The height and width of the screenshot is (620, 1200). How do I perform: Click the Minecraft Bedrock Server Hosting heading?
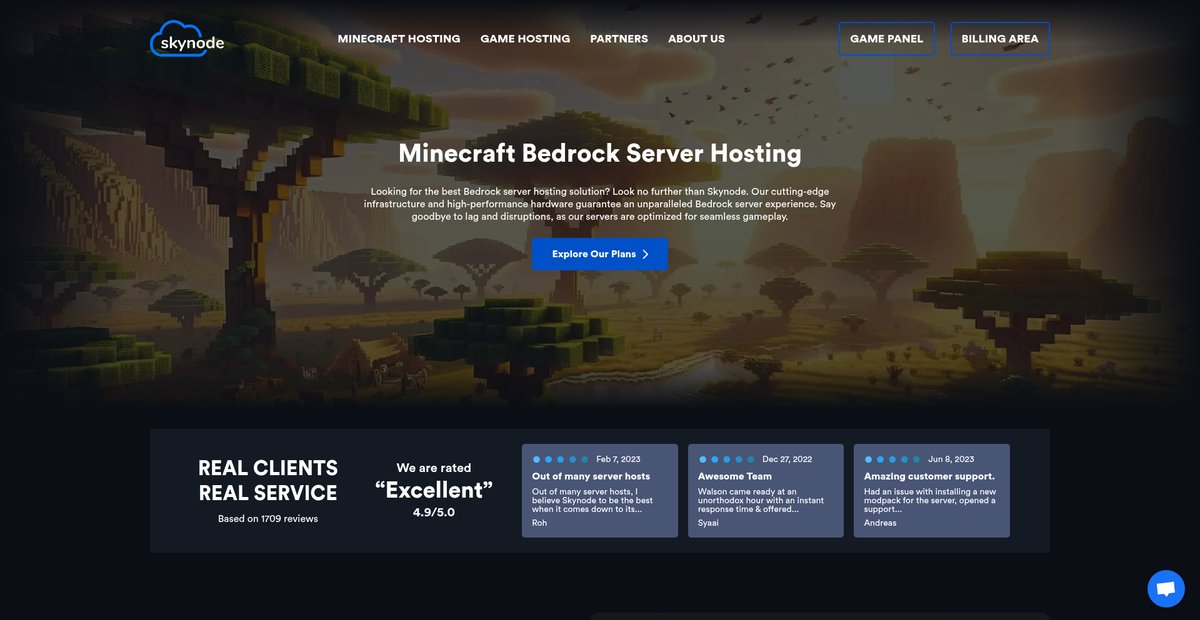tap(600, 153)
